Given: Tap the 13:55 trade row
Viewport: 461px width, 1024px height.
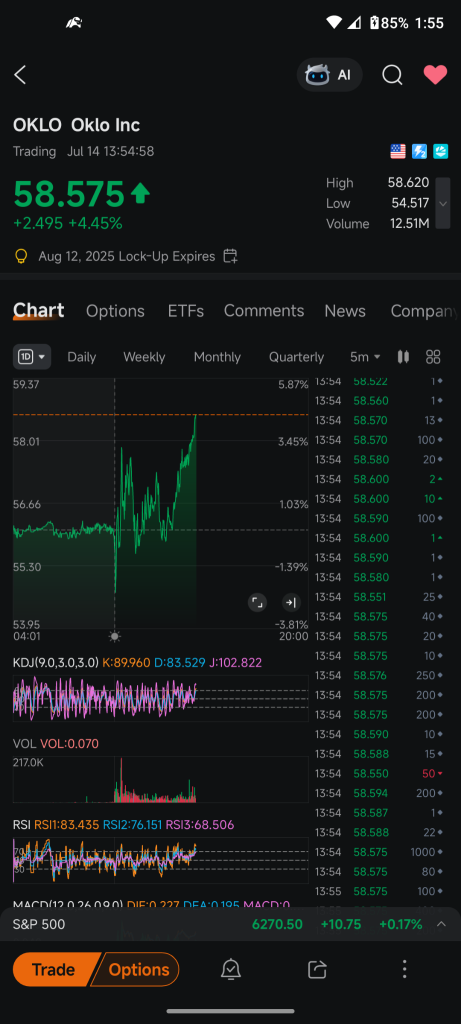Looking at the screenshot, I should click(379, 891).
